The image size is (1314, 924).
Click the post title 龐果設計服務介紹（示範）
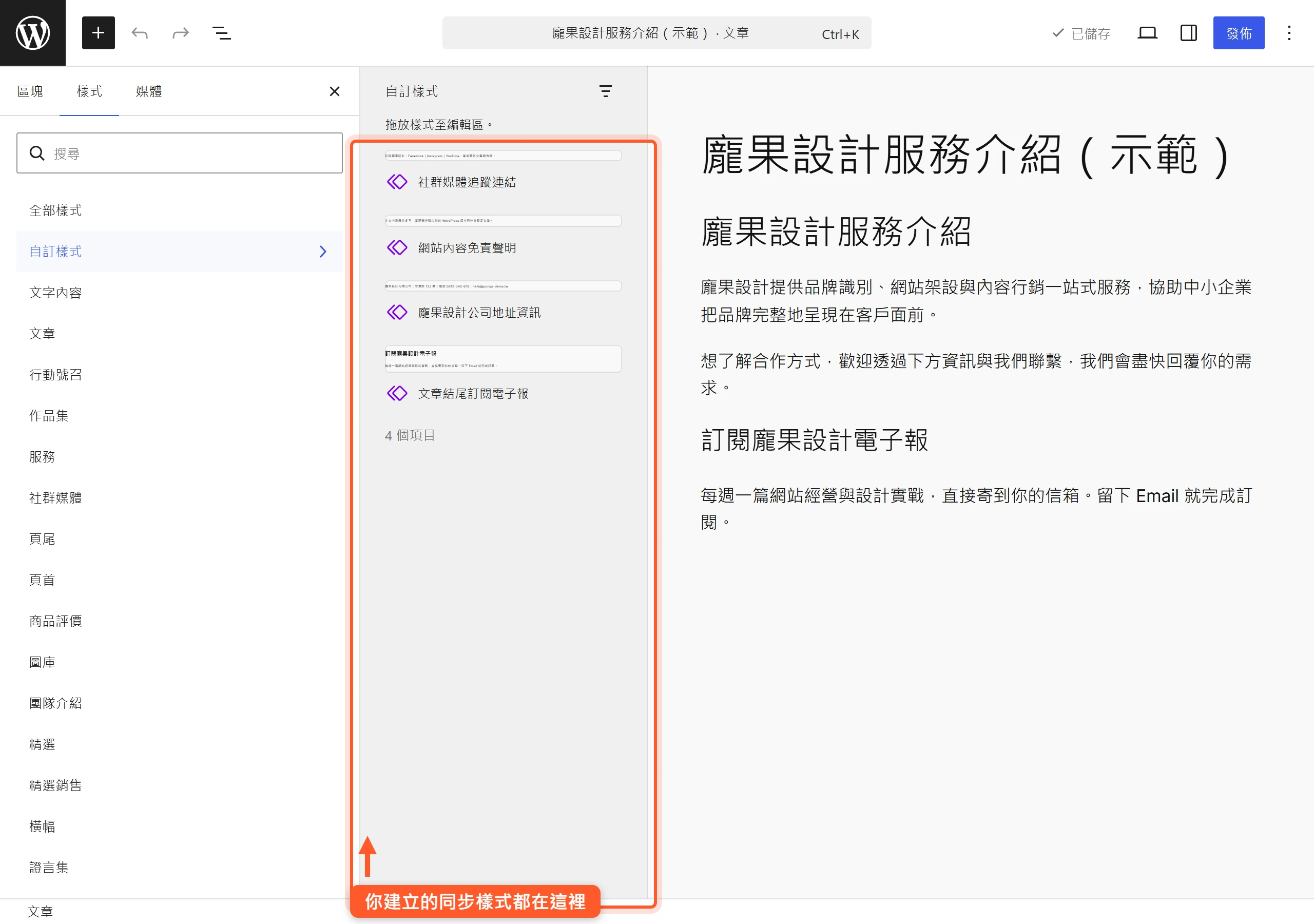(x=966, y=155)
